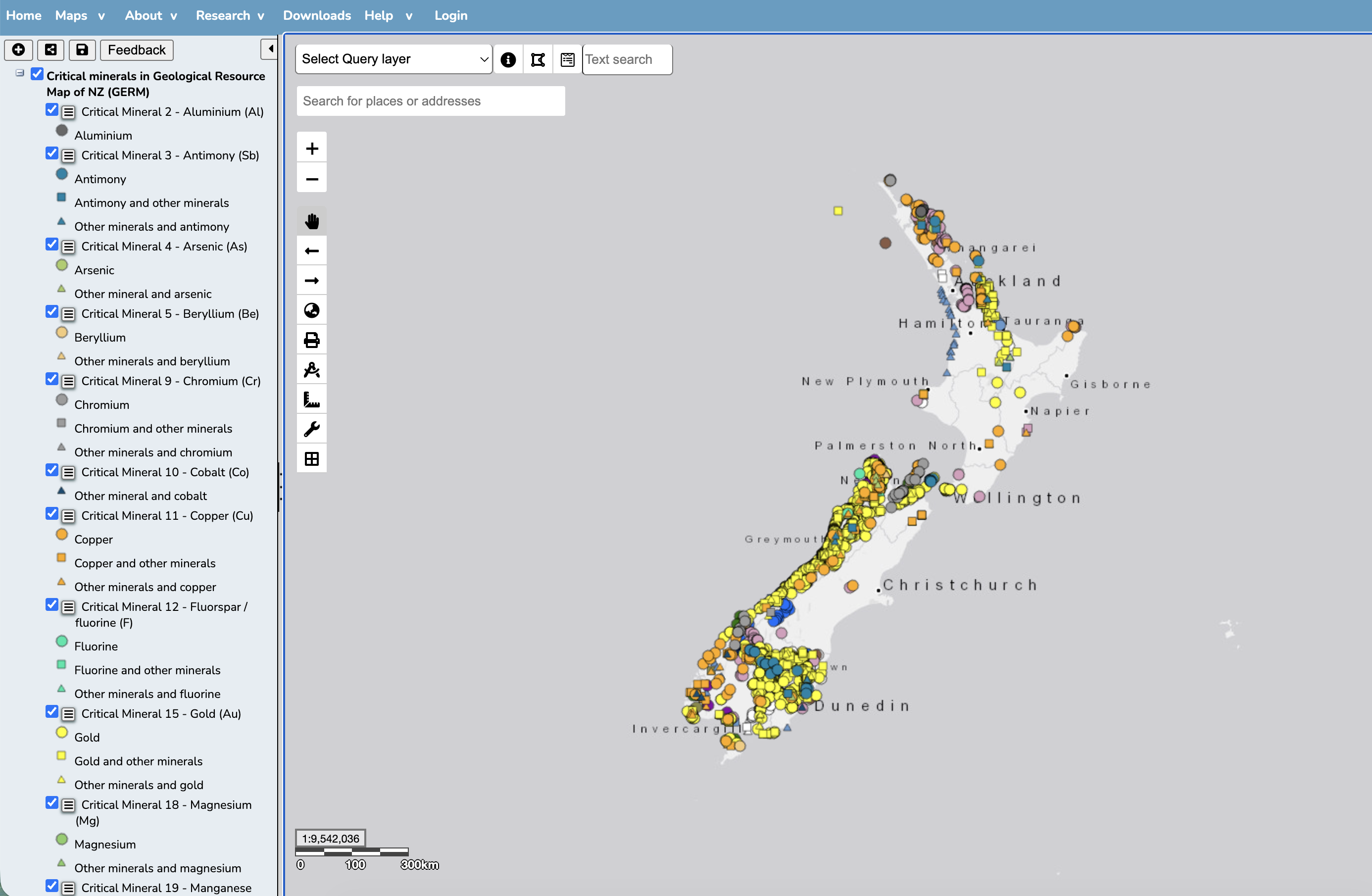Open legend icon for Magnesium layer
Image resolution: width=1372 pixels, height=896 pixels.
coord(69,805)
